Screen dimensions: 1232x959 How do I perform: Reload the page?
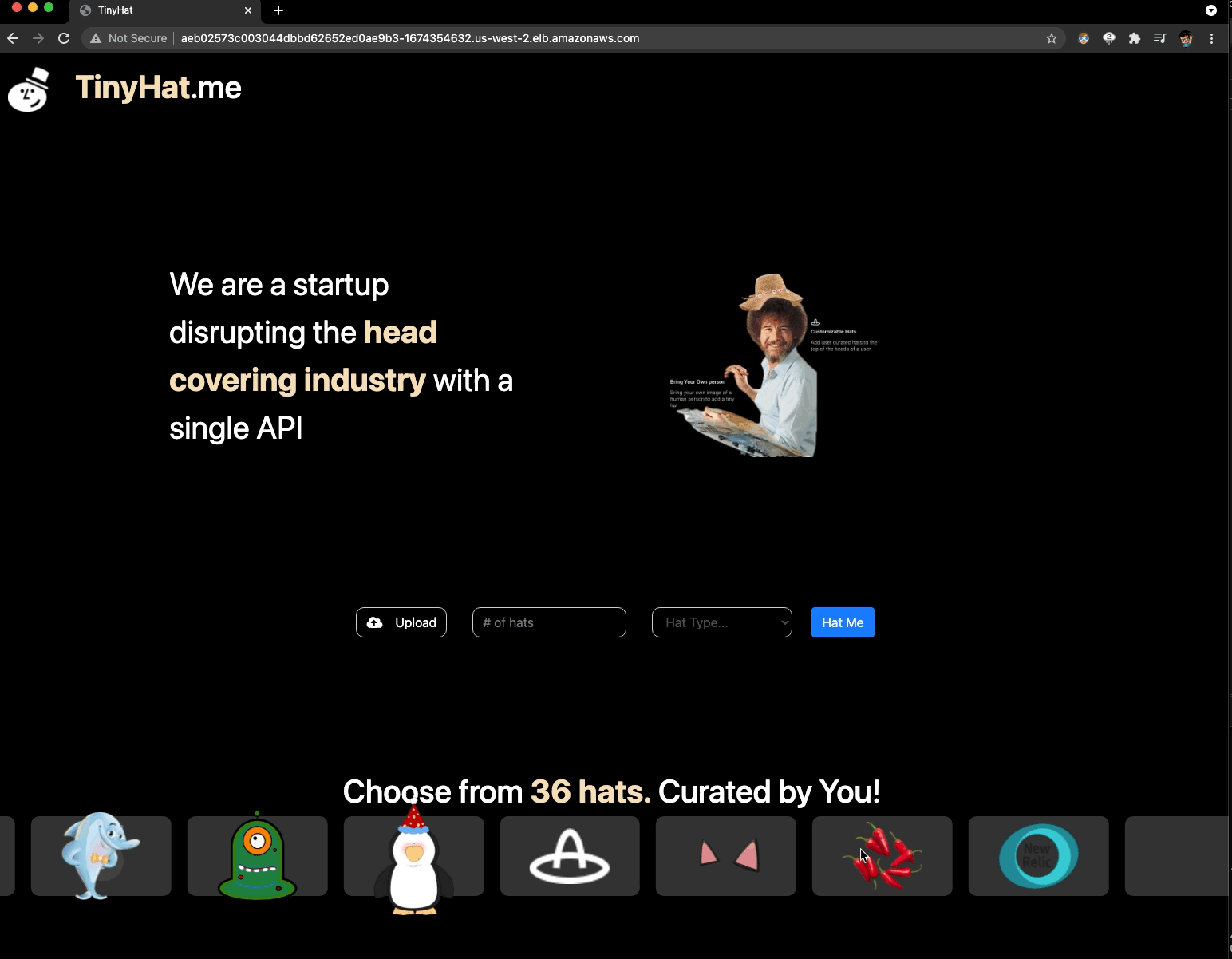click(64, 38)
